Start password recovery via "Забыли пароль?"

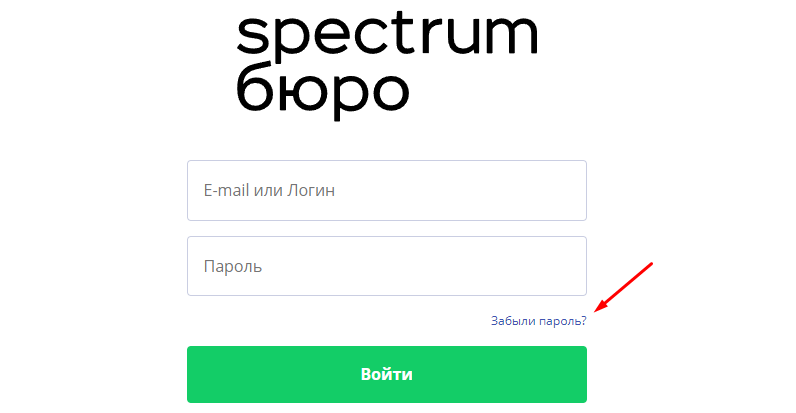(538, 321)
